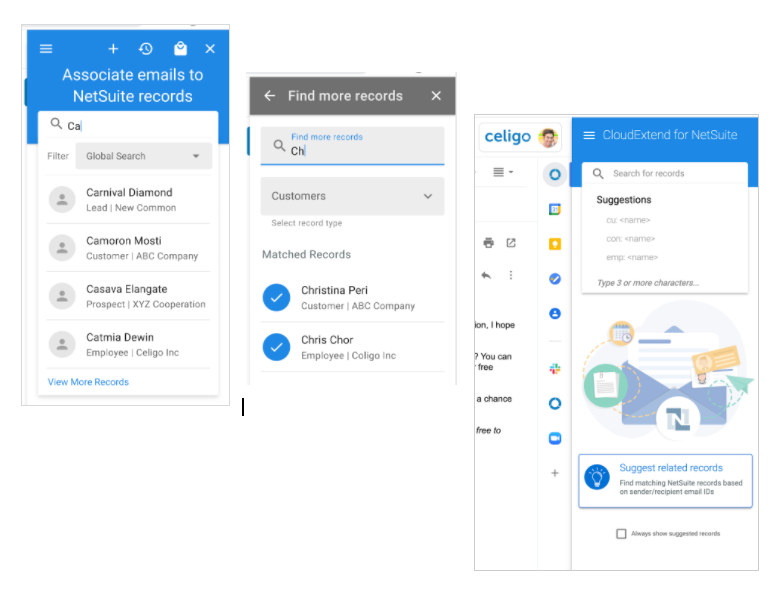Choose the 'emp: <name>' suggestion

click(x=632, y=258)
